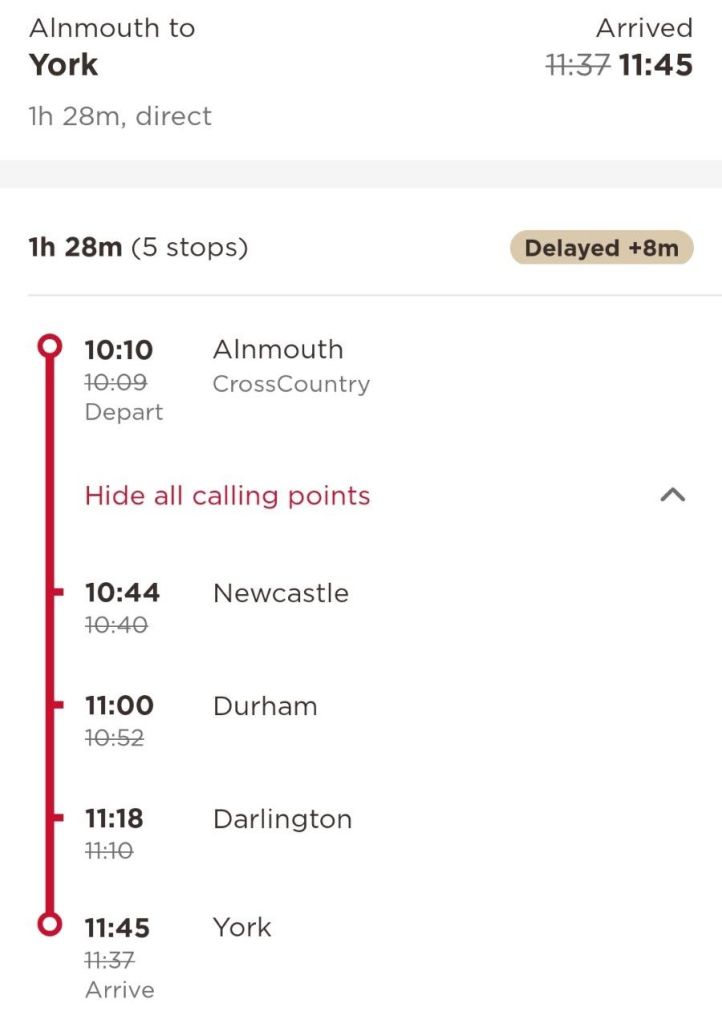722x1023 pixels.
Task: Tap the Newcastle calling point
Action: click(x=280, y=593)
